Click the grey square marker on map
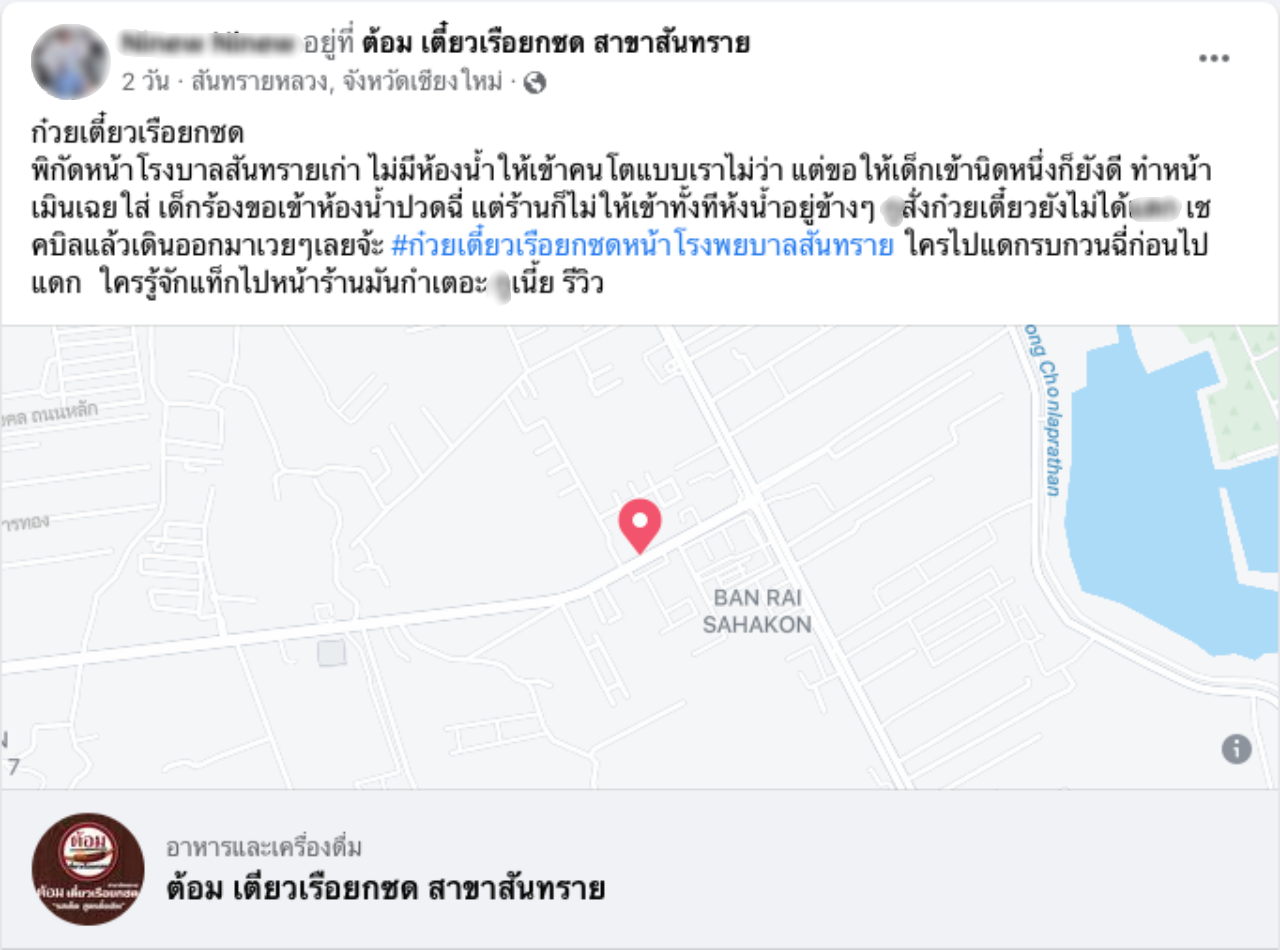The width and height of the screenshot is (1280, 950). 331,653
